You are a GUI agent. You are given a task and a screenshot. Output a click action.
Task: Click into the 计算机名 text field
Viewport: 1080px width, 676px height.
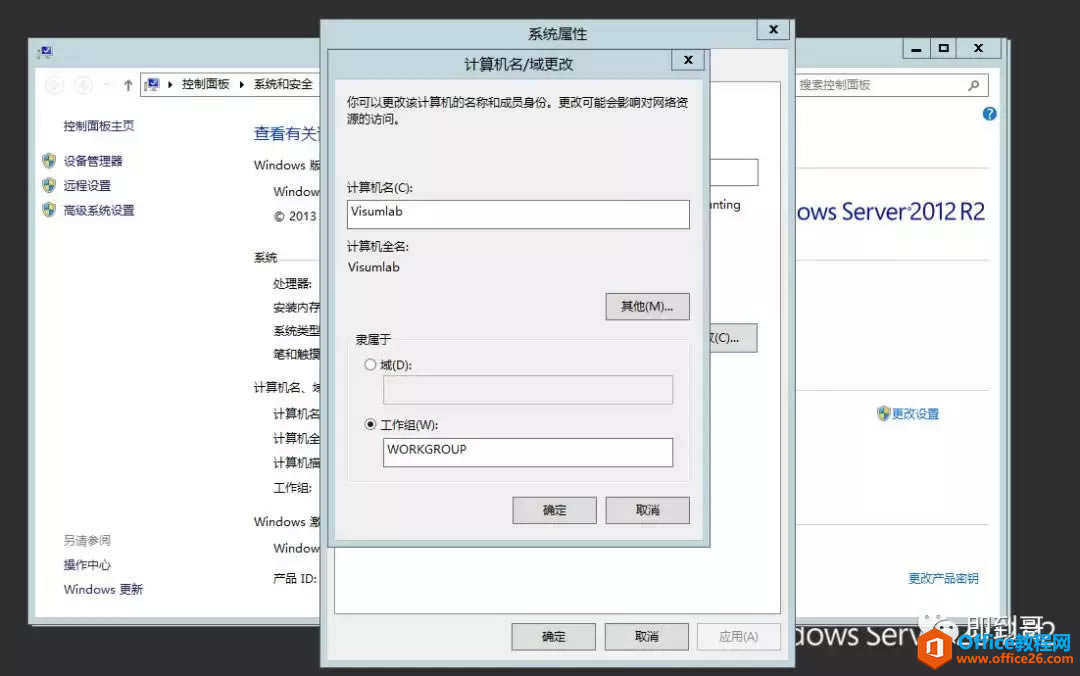(x=518, y=214)
